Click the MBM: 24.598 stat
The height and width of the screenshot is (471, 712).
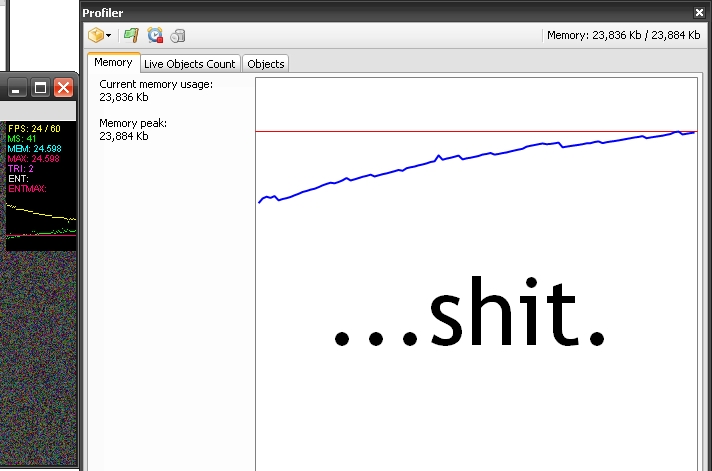(34, 149)
